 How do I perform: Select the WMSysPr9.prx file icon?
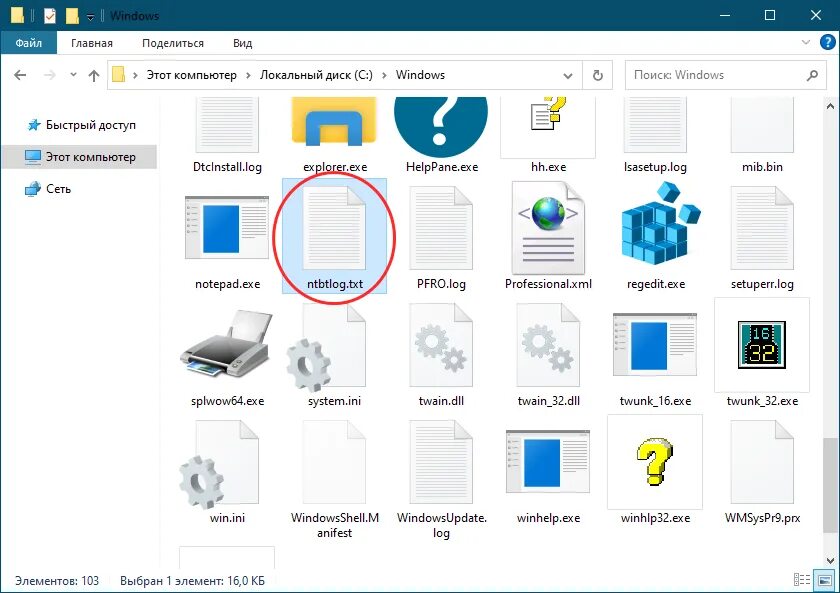762,462
